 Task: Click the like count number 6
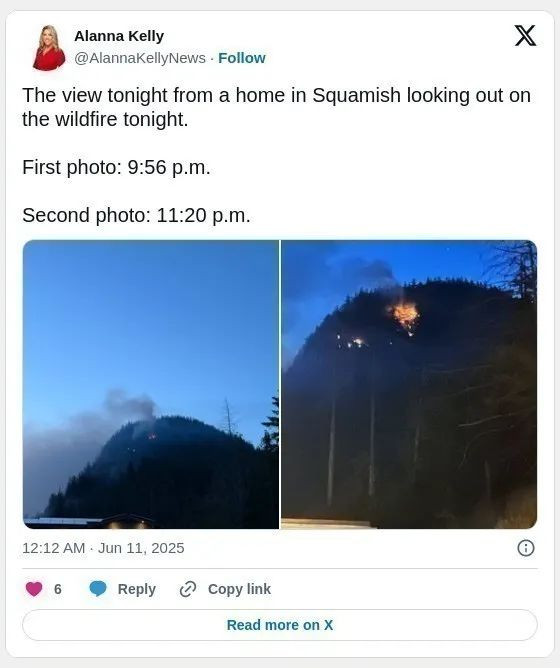(58, 589)
